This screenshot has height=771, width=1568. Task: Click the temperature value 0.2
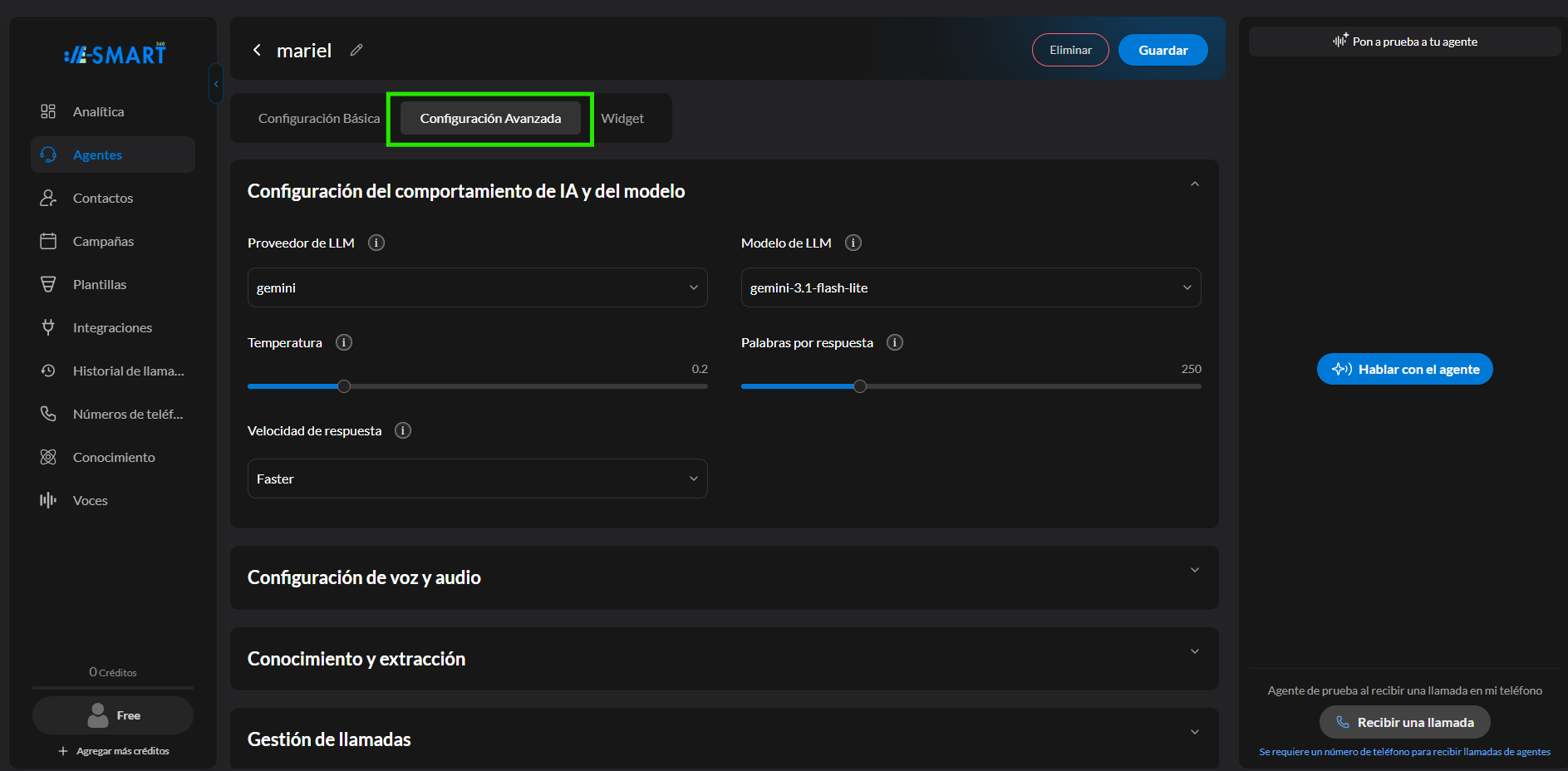700,369
